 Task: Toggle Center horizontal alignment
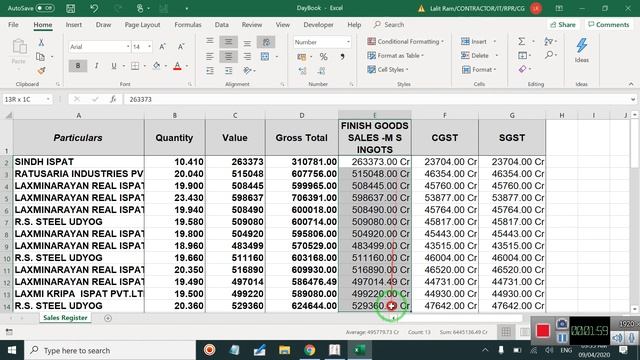228,56
